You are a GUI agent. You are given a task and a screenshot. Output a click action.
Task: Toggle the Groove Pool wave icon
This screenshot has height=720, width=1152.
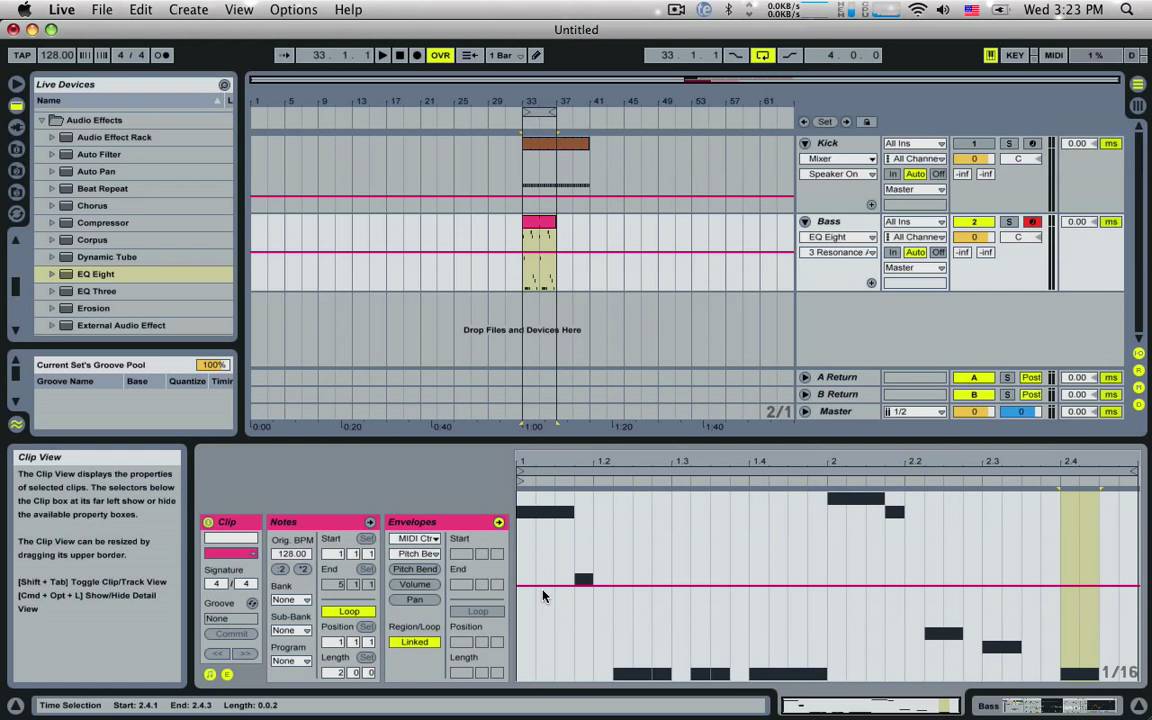(x=16, y=424)
